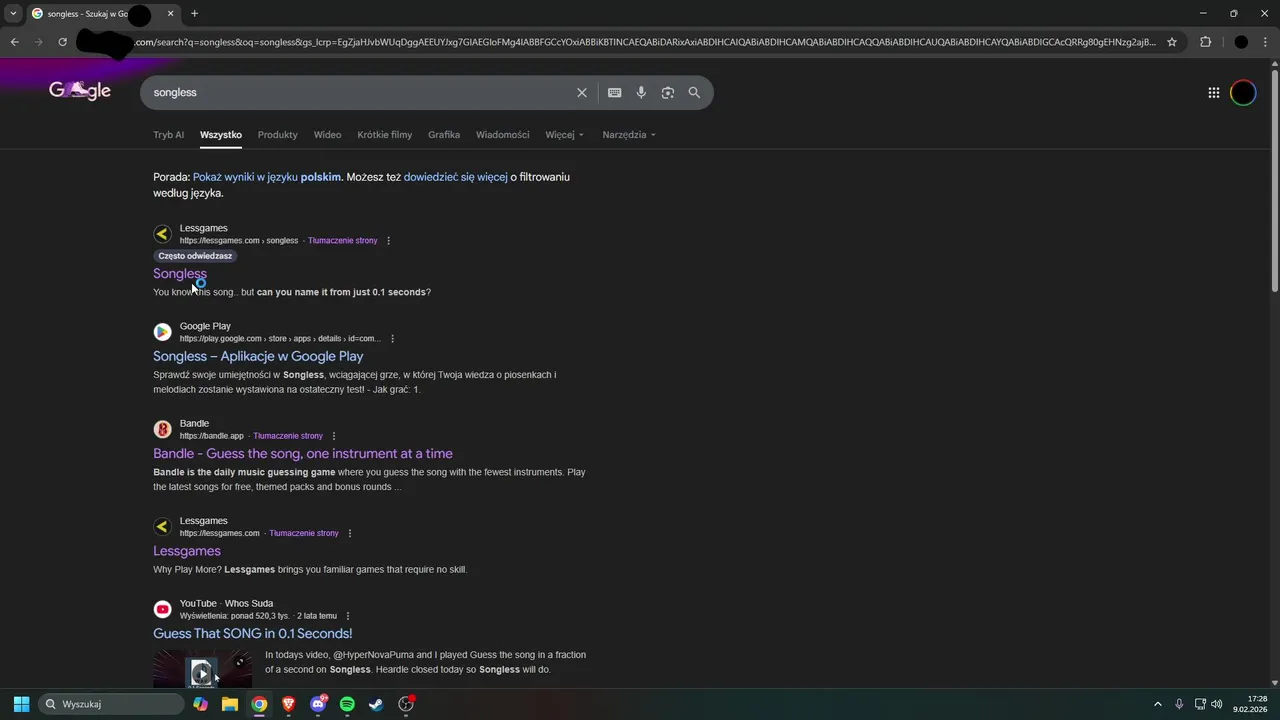
Task: Open the on-screen keyboard input tool
Action: tap(614, 92)
